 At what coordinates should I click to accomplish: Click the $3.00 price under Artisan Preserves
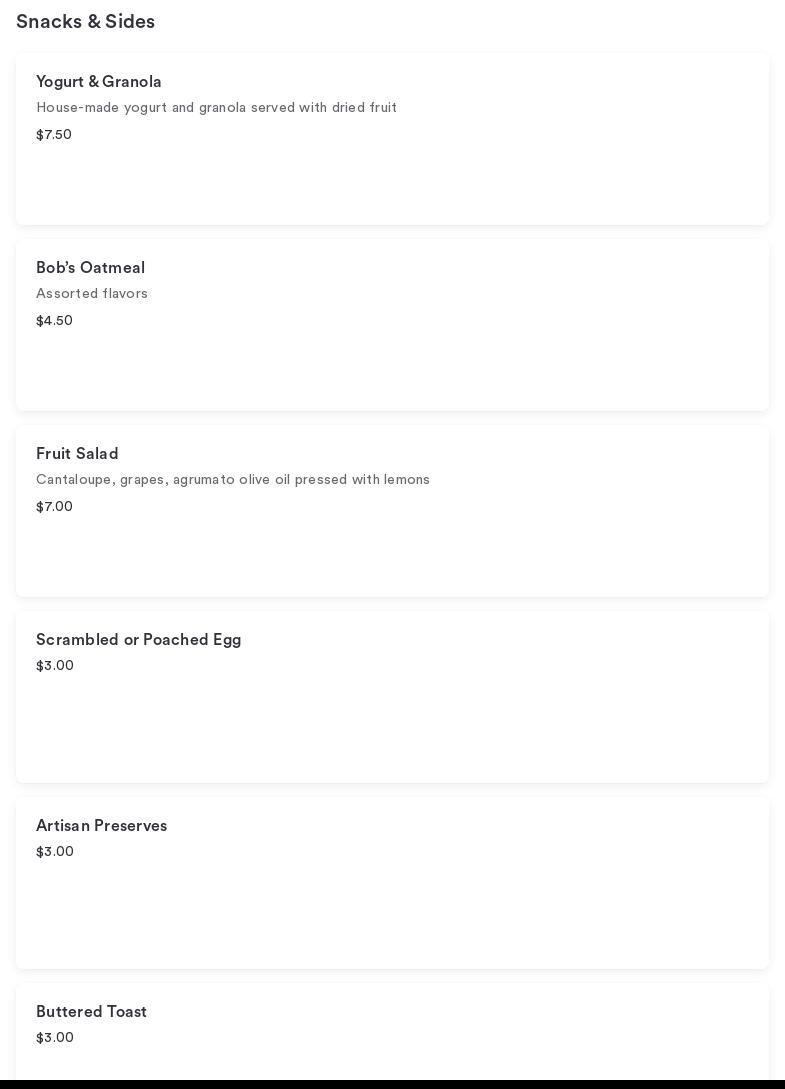click(x=55, y=852)
